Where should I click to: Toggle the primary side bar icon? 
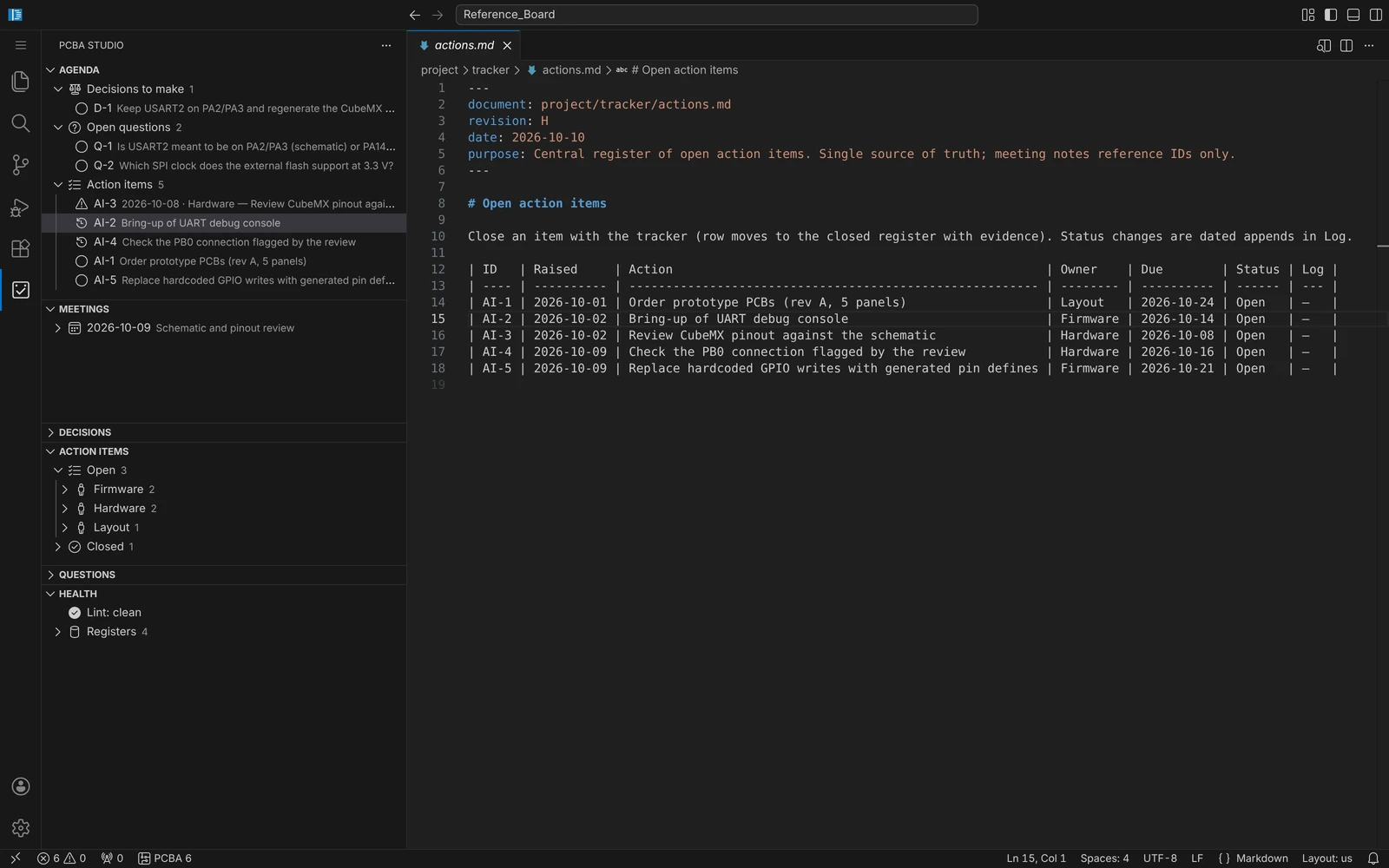[1331, 15]
